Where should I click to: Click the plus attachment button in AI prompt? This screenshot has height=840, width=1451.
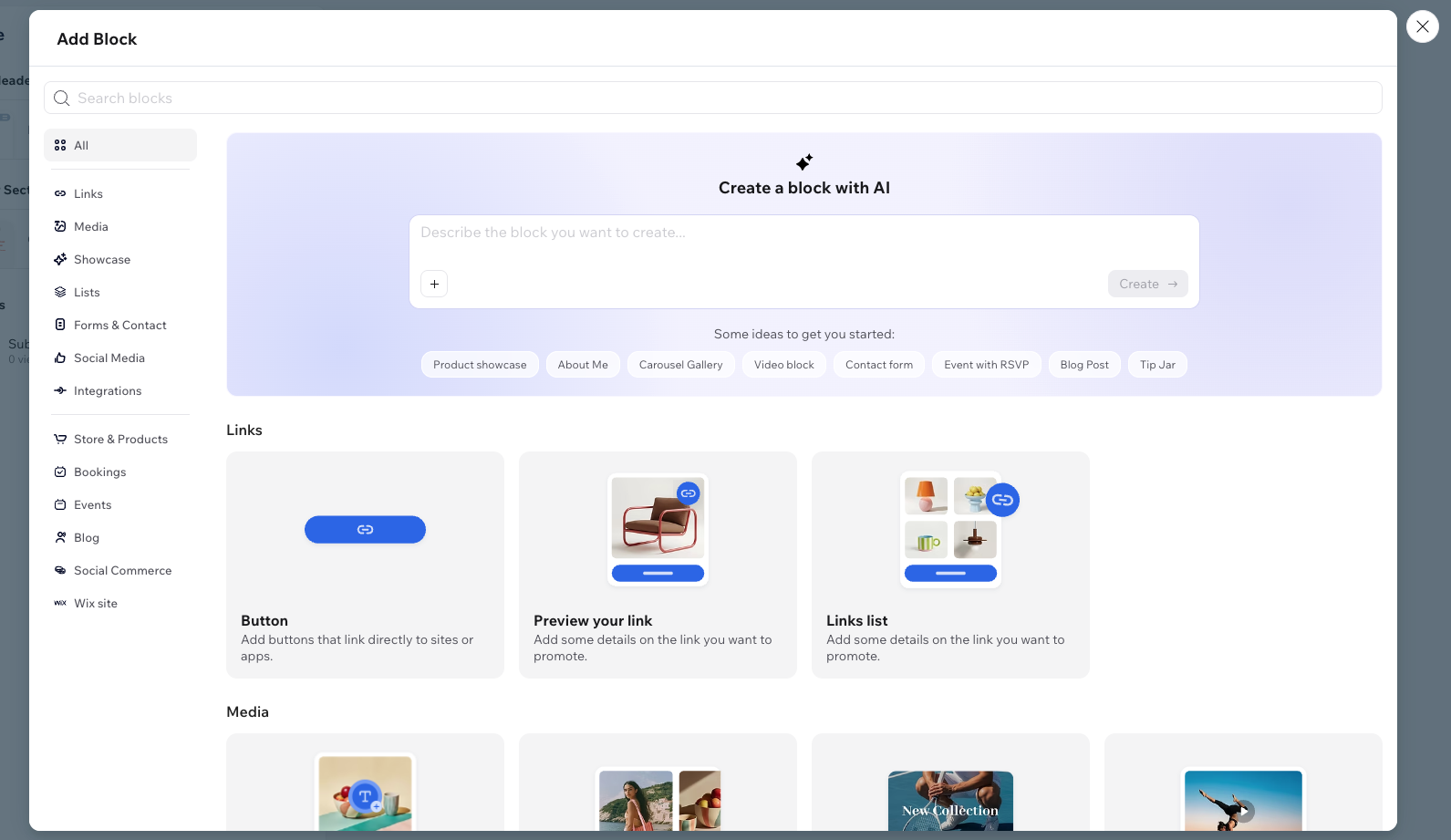(434, 284)
